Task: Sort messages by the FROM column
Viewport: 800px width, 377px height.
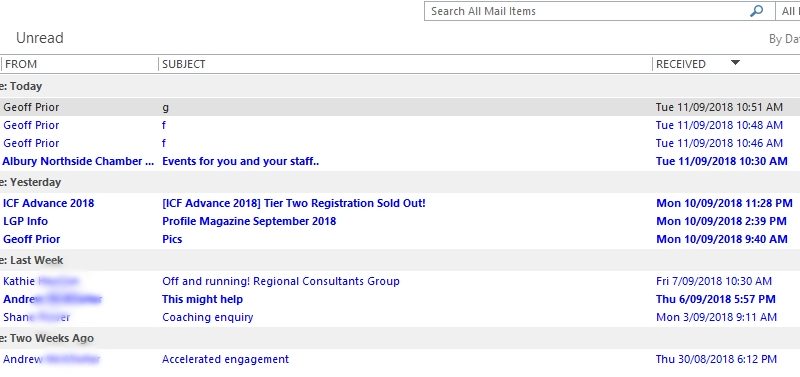Action: pyautogui.click(x=80, y=64)
